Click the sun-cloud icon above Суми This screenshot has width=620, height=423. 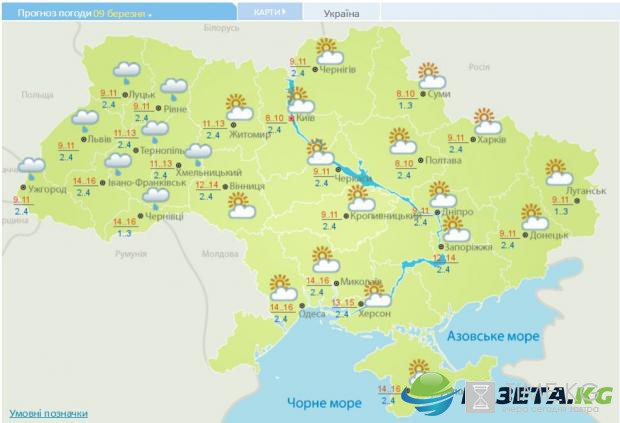coord(431,76)
